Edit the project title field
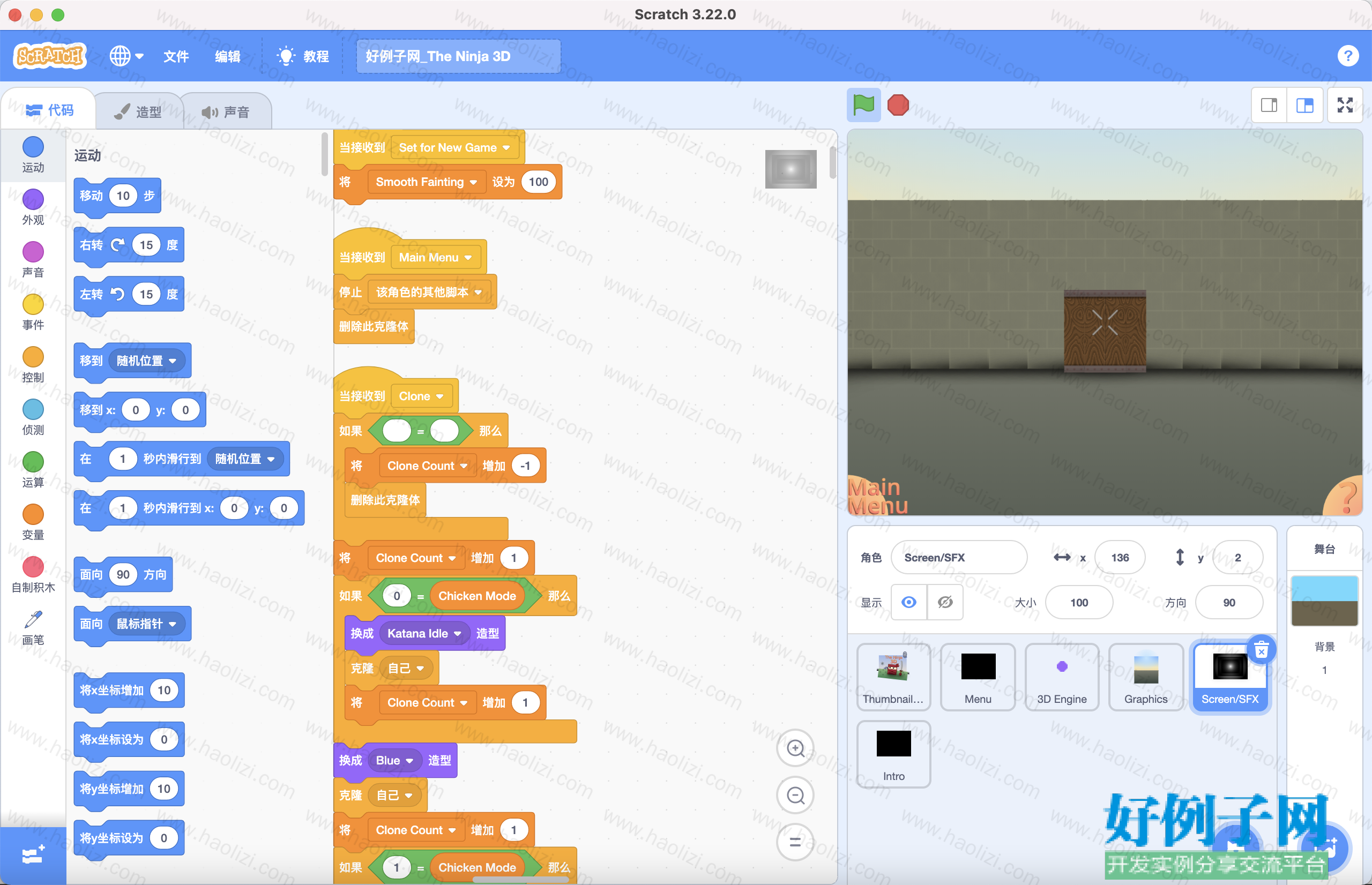Viewport: 1372px width, 885px height. pos(458,56)
